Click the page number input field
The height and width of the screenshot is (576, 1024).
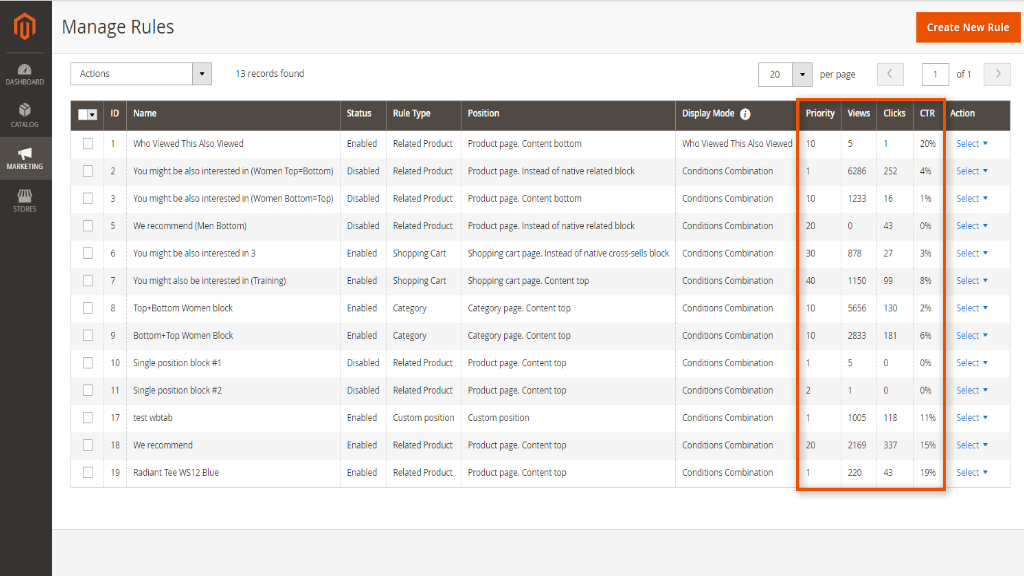coord(935,74)
